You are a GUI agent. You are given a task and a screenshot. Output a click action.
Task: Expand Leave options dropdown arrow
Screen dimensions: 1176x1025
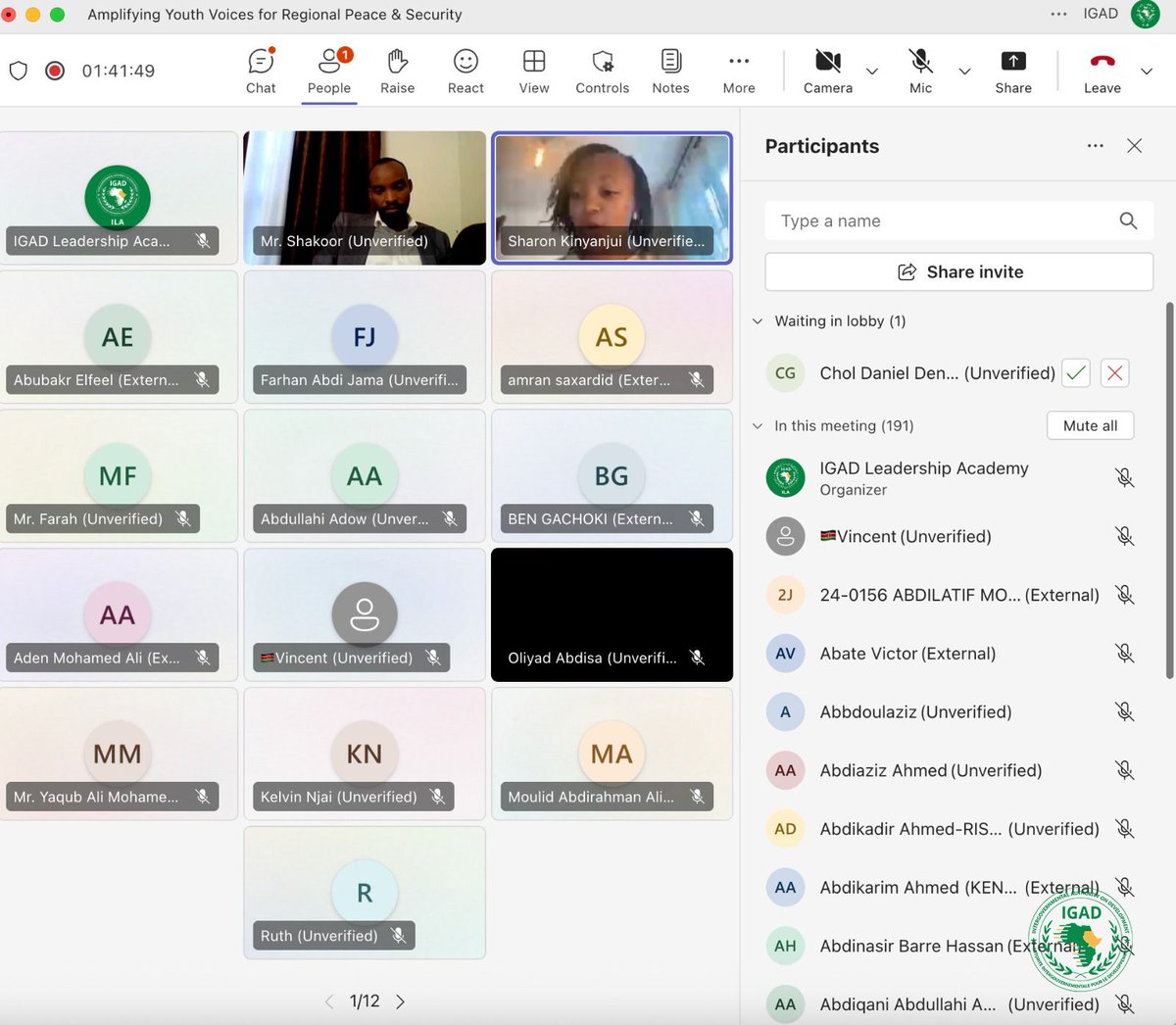click(1147, 71)
